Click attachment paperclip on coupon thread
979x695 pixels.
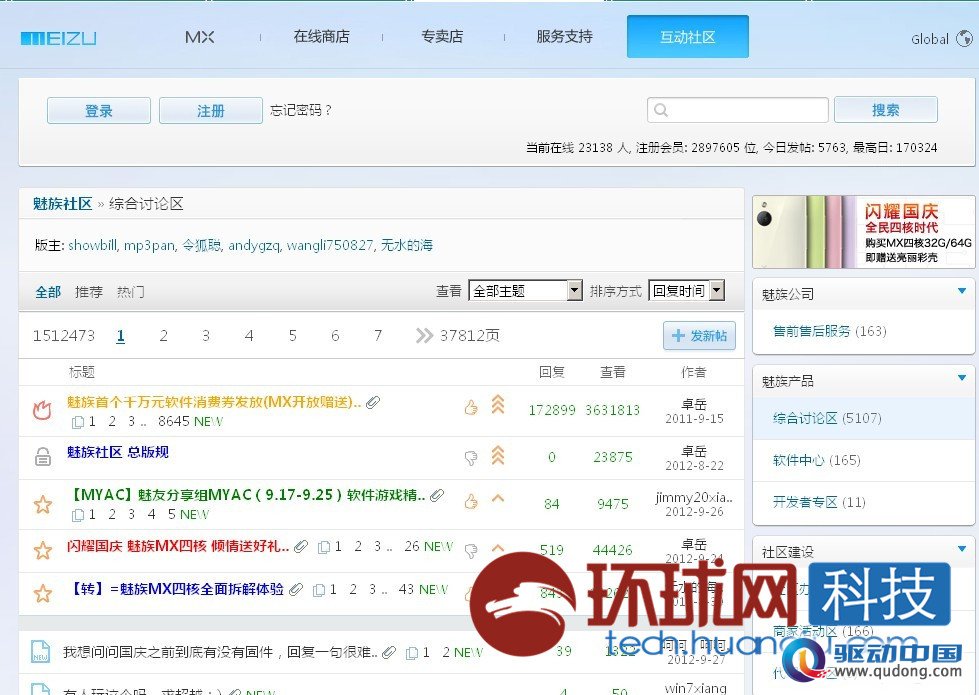point(373,403)
